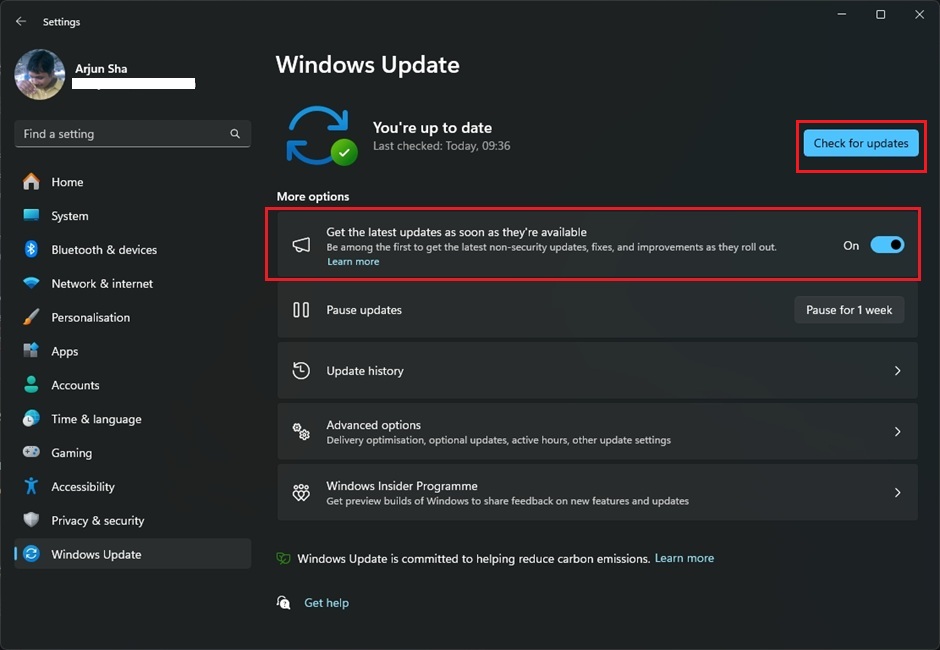
Task: Click the Find a setting search box
Action: click(x=132, y=134)
